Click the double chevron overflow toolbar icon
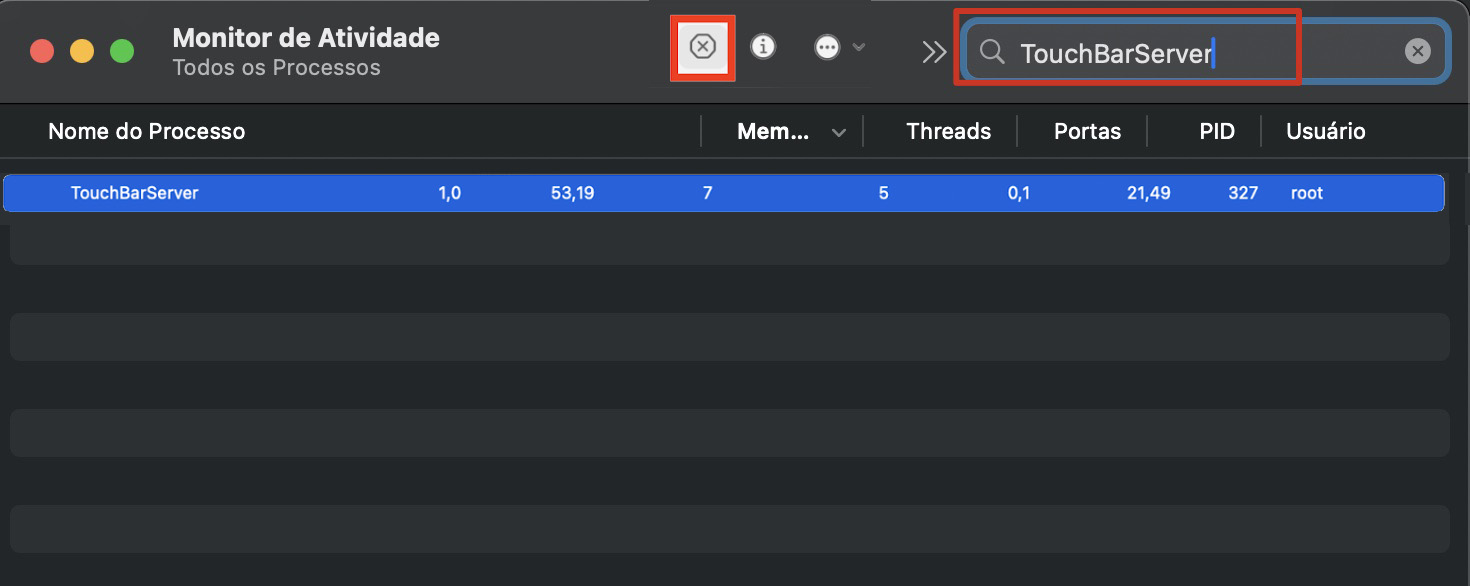The height and width of the screenshot is (586, 1470). [933, 50]
